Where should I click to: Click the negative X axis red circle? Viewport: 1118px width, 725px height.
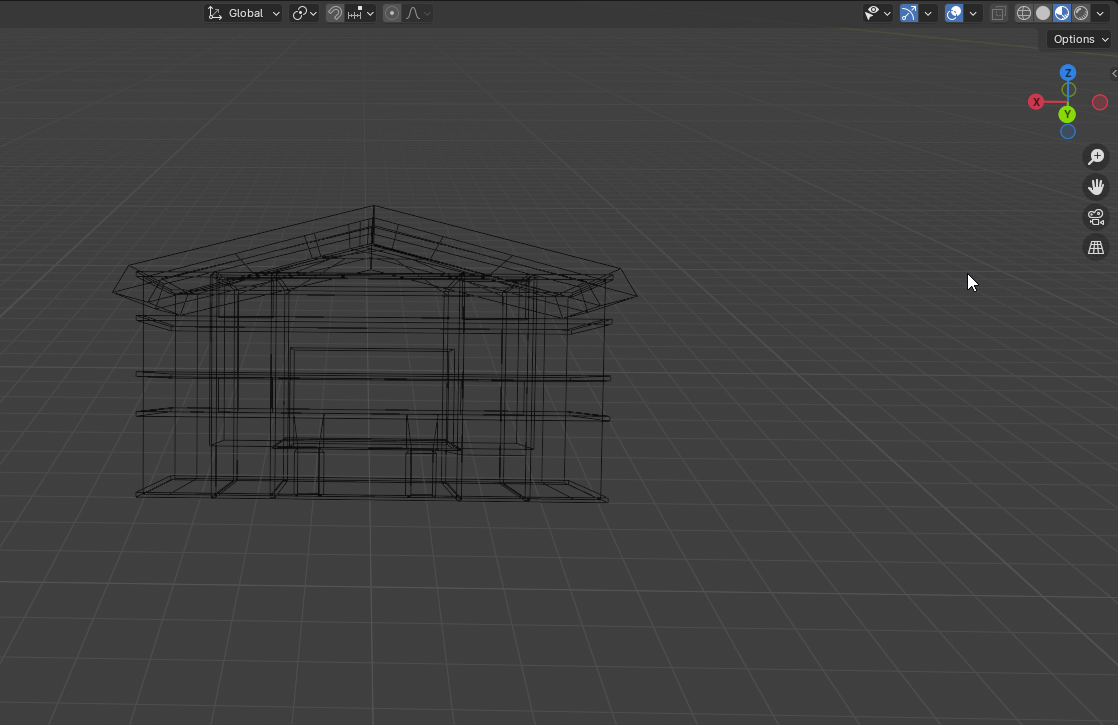1100,102
